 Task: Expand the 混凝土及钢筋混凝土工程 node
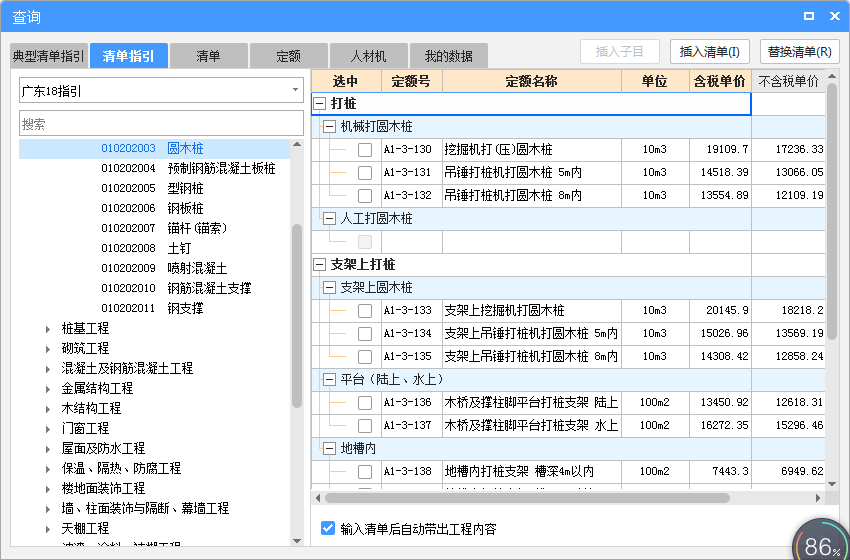point(48,369)
